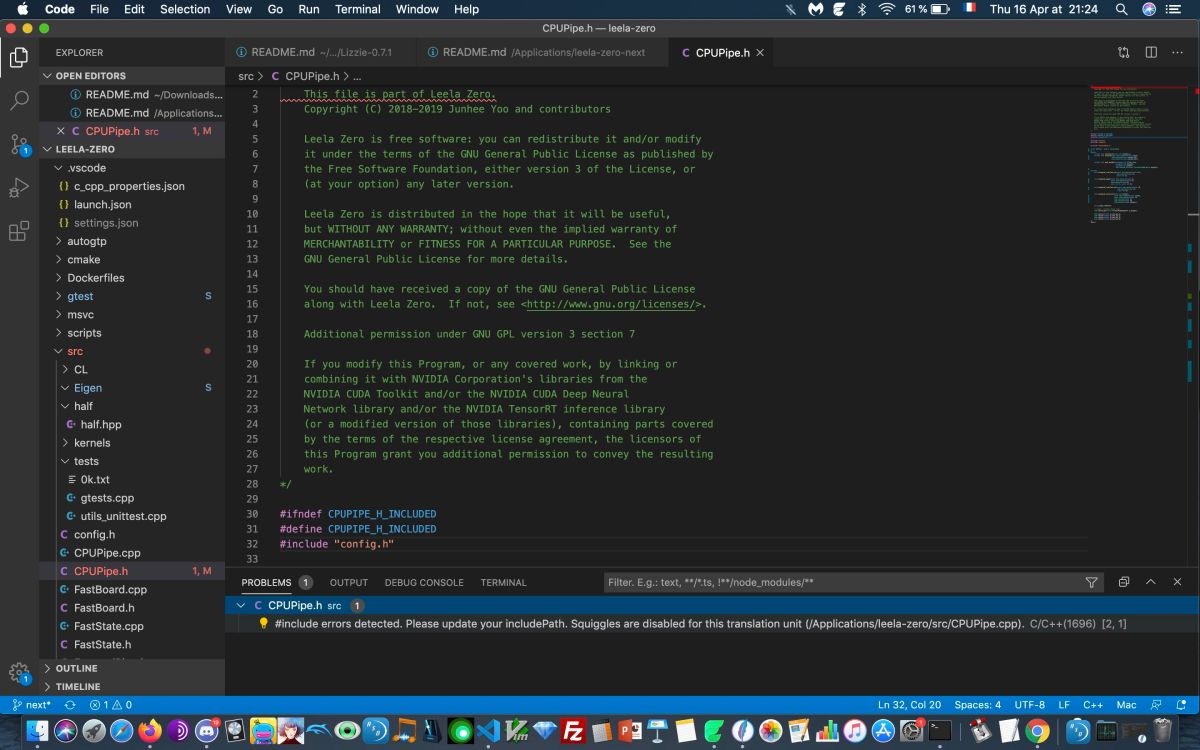
Task: Open the Explorer view in activity bar
Action: (19, 57)
